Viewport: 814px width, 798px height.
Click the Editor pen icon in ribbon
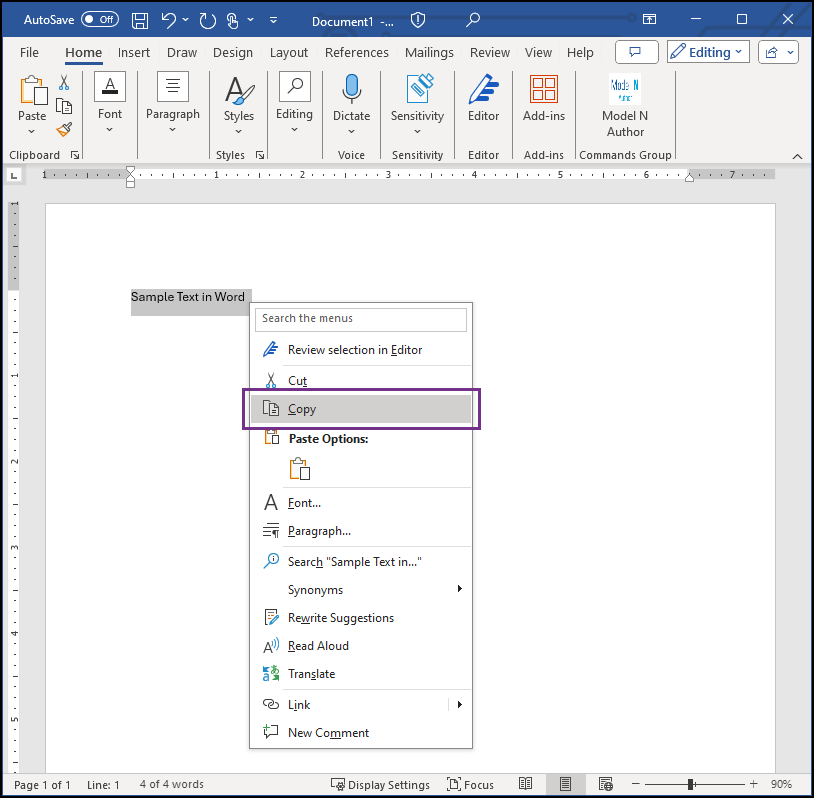tap(483, 88)
